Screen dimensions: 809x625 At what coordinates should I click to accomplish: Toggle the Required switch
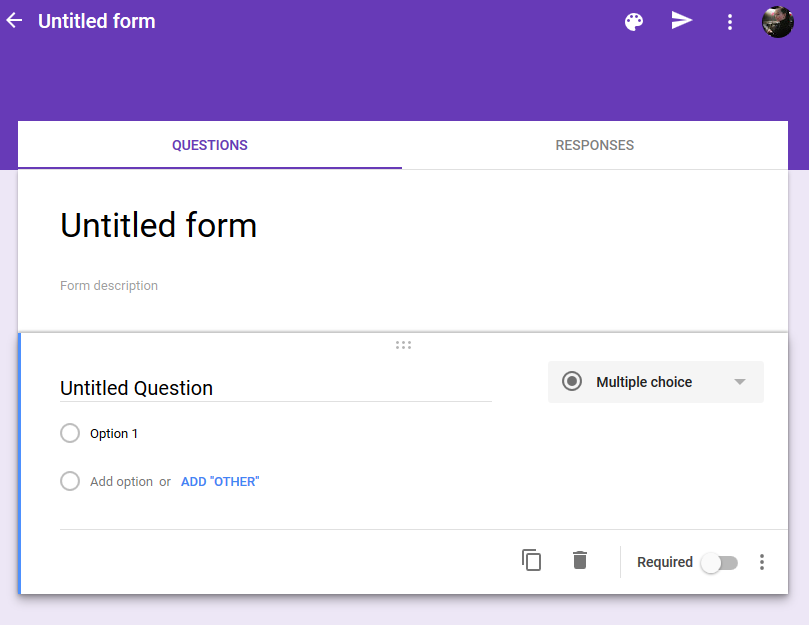point(719,563)
